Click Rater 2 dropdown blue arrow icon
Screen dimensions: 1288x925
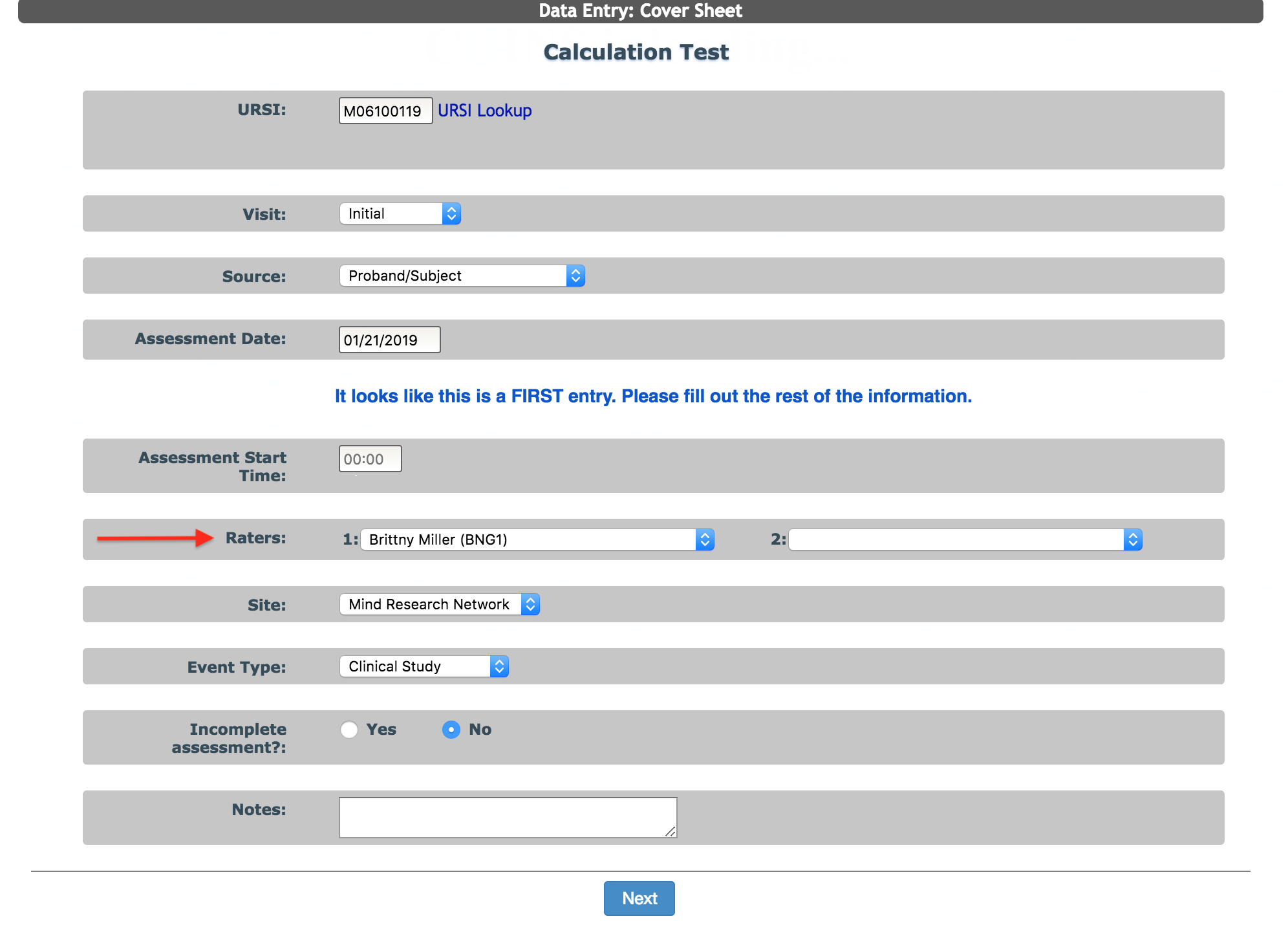pos(1133,539)
